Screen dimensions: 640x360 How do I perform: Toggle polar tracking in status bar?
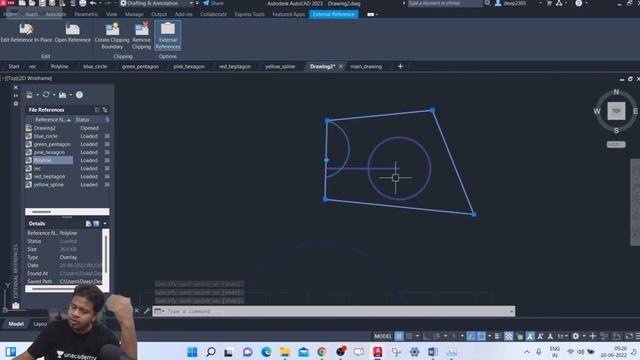pyautogui.click(x=436, y=336)
